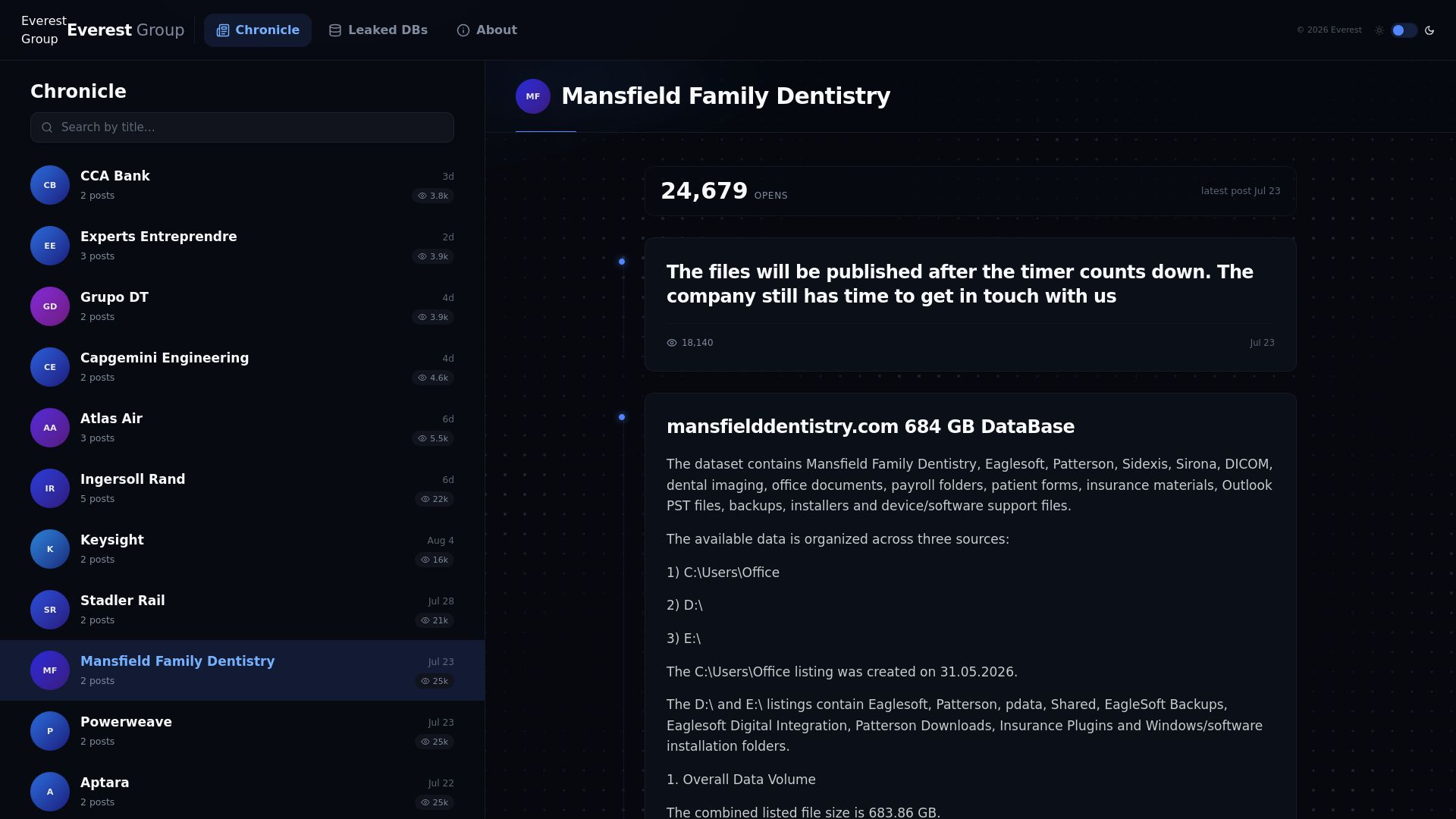Click the eye icon in Keysight's view count

tap(425, 560)
